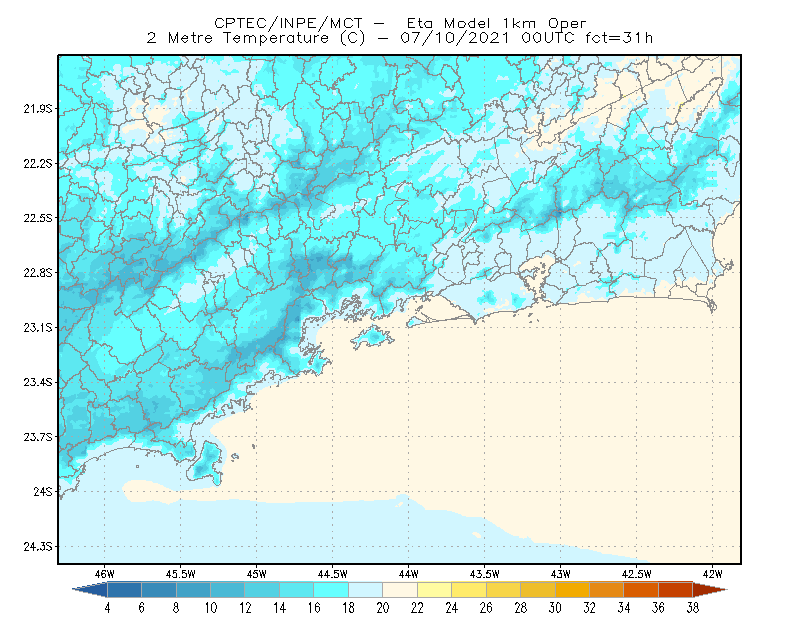Click the 22.8S latitude axis label
This screenshot has width=800, height=618.
click(38, 273)
